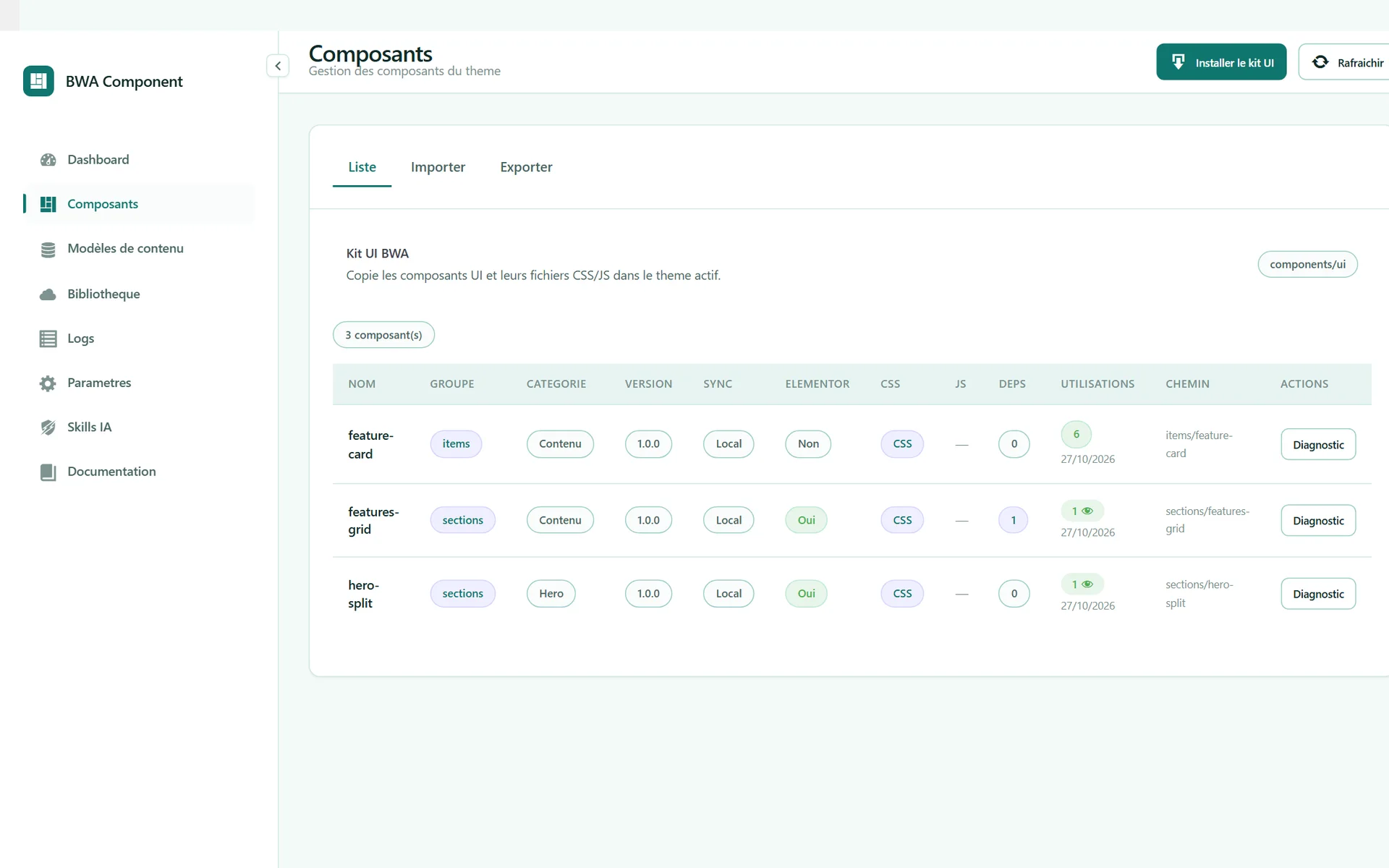Image resolution: width=1389 pixels, height=868 pixels.
Task: Click the Modèles de contenu database icon
Action: (48, 250)
